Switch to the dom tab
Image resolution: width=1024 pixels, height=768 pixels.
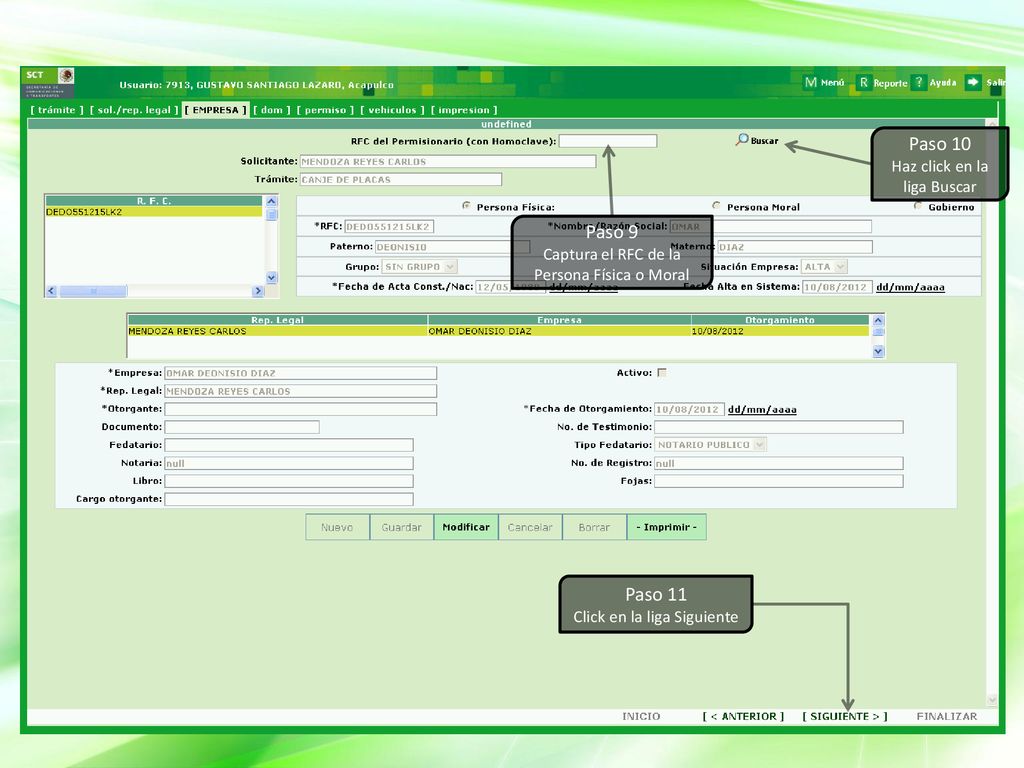272,110
